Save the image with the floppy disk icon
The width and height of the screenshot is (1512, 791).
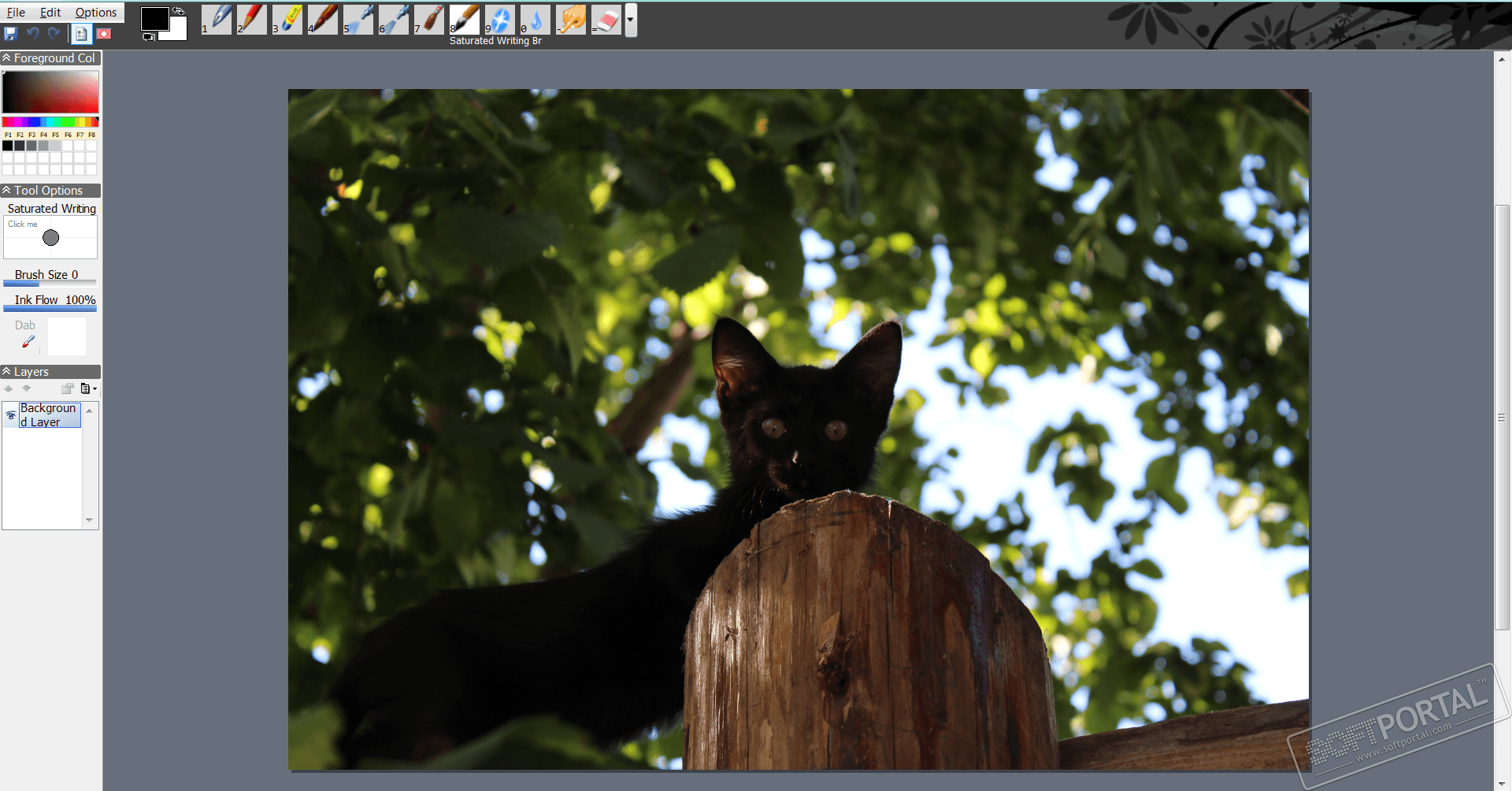[x=11, y=34]
